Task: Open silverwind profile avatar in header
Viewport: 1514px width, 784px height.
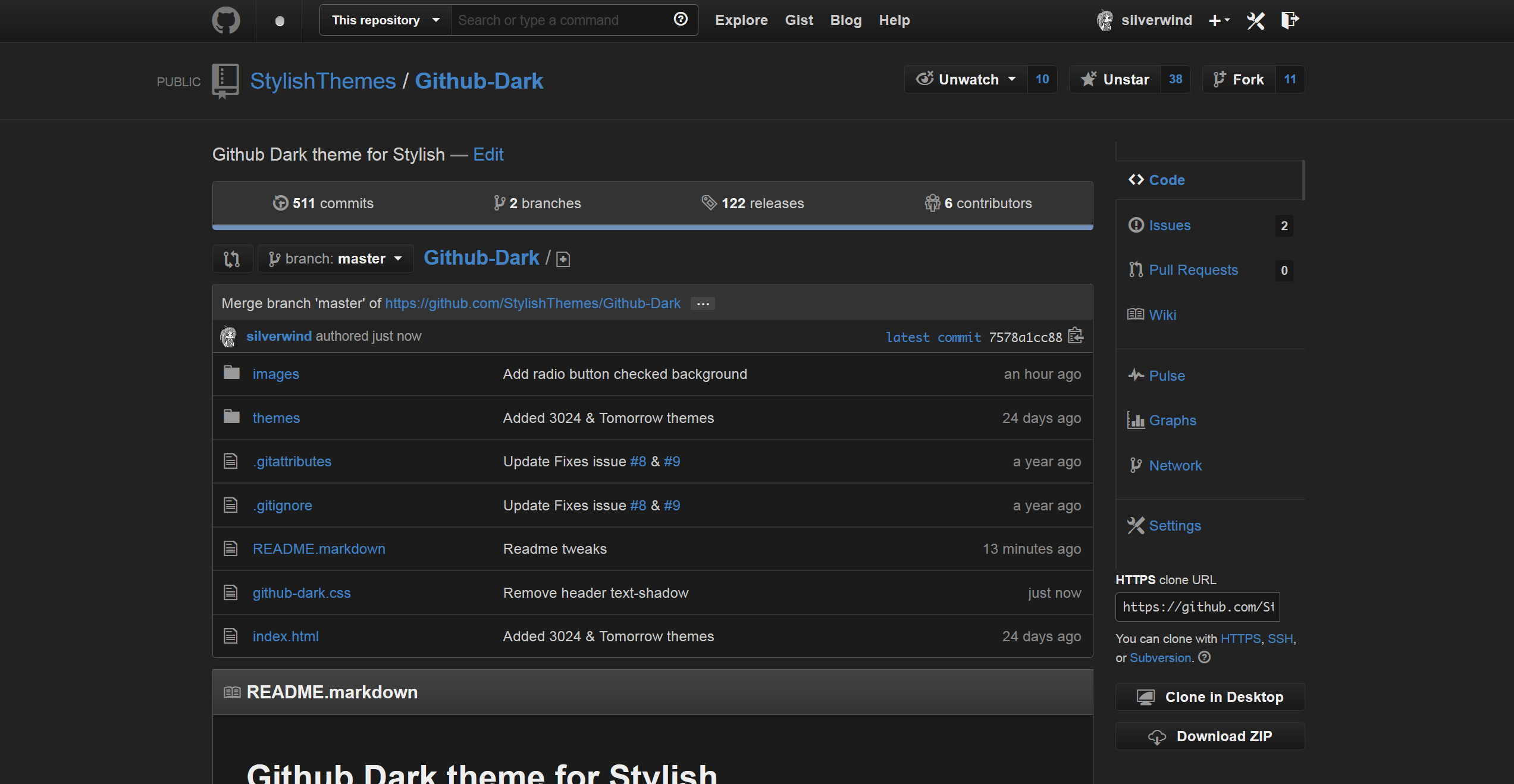Action: (1105, 20)
